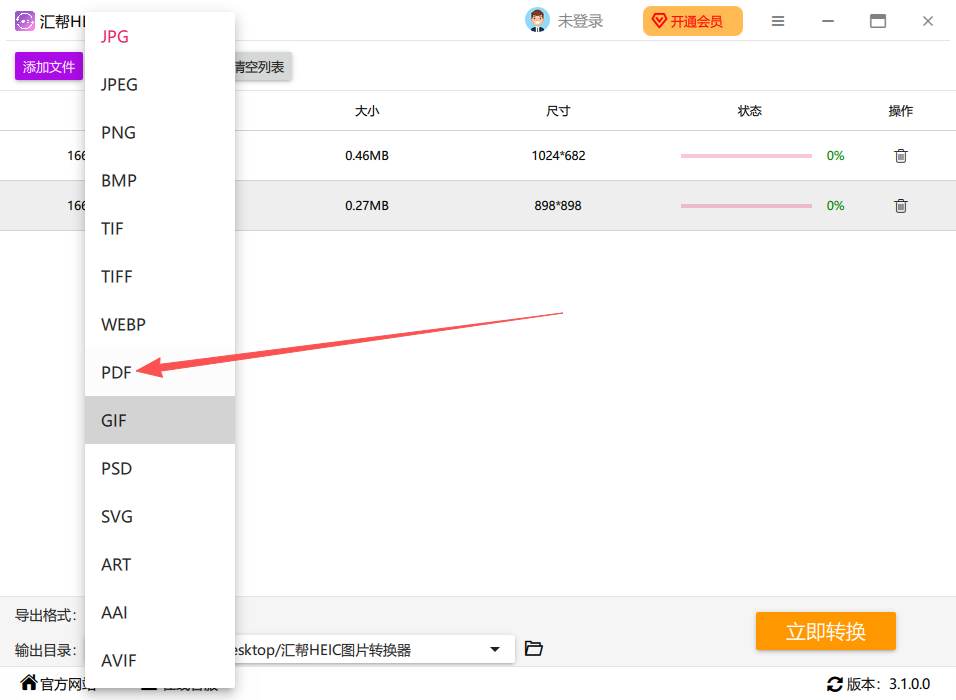956x700 pixels.
Task: Click the purple 添加文件 button
Action: tap(49, 66)
